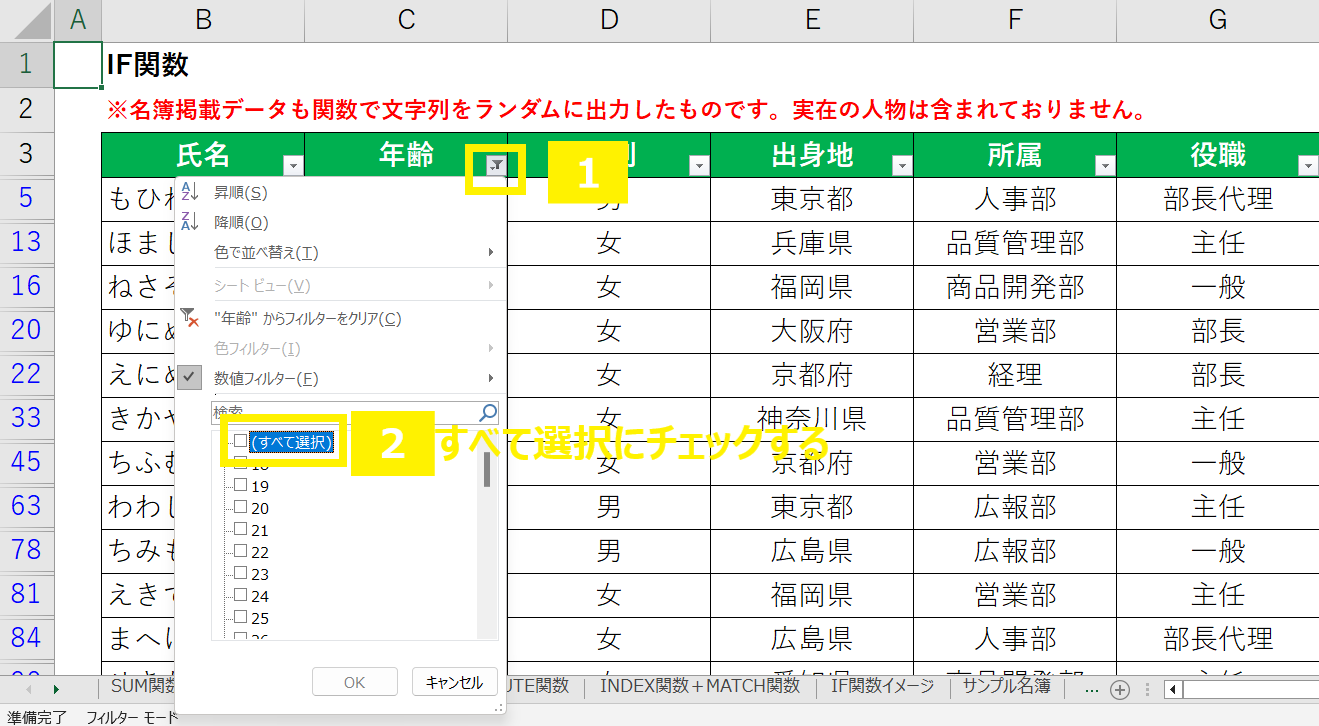Click the select-all corner of the sheet
1319x726 pixels.
click(27, 20)
